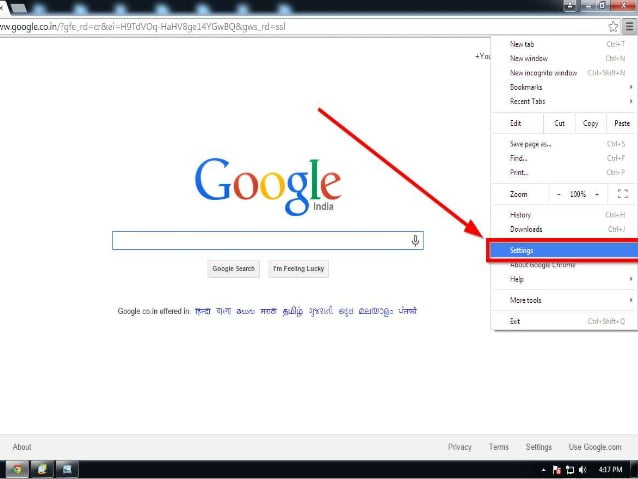Click the 100% zoom value
Image resolution: width=638 pixels, height=479 pixels.
click(x=578, y=195)
